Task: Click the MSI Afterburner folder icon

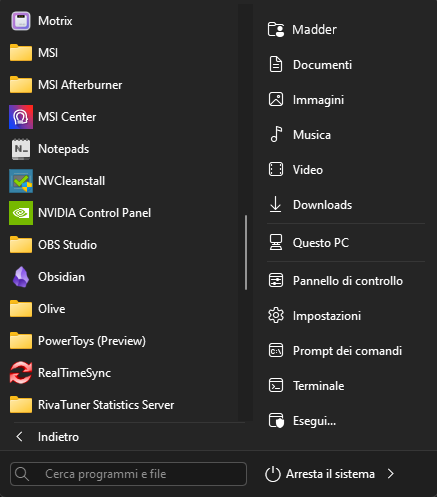Action: (x=21, y=85)
